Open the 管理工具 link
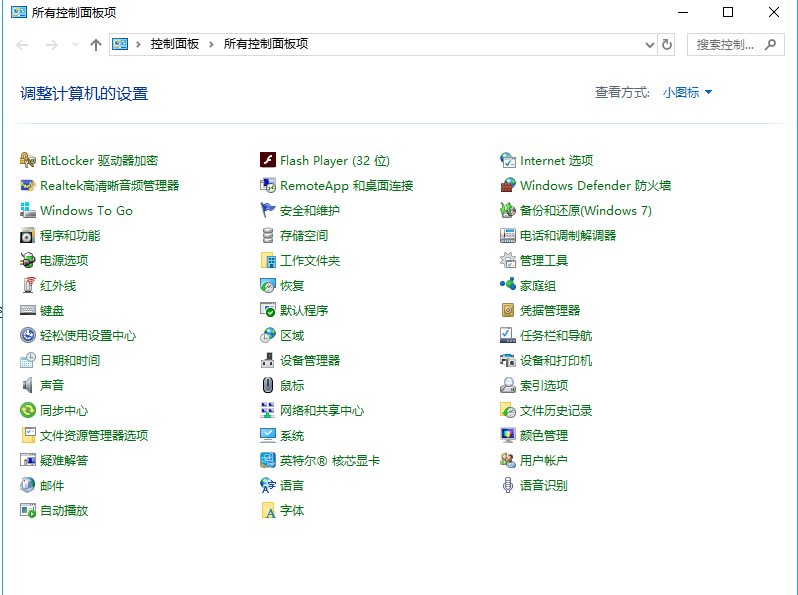 pos(544,260)
